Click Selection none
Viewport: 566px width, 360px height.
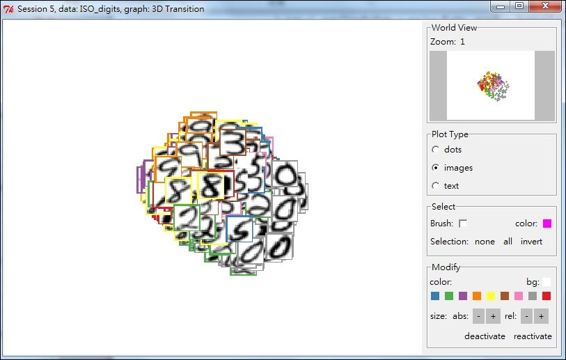click(x=484, y=242)
